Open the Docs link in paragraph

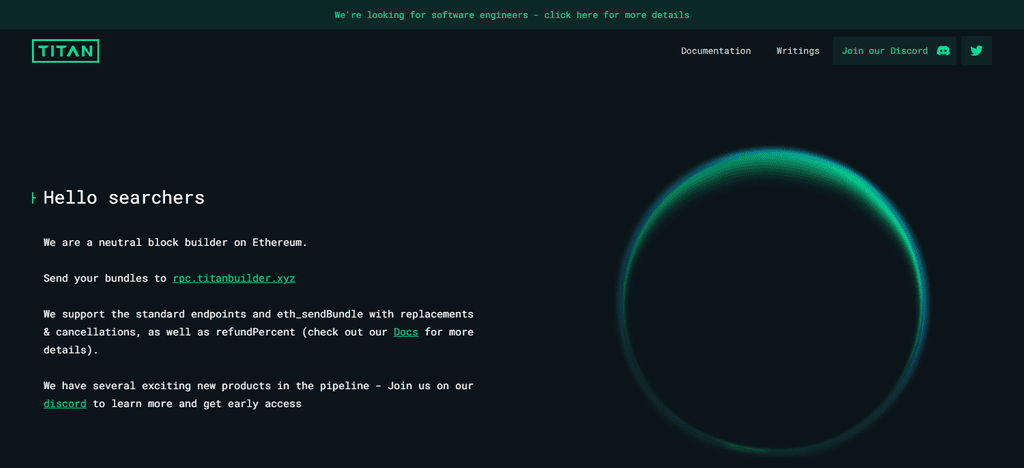point(406,332)
